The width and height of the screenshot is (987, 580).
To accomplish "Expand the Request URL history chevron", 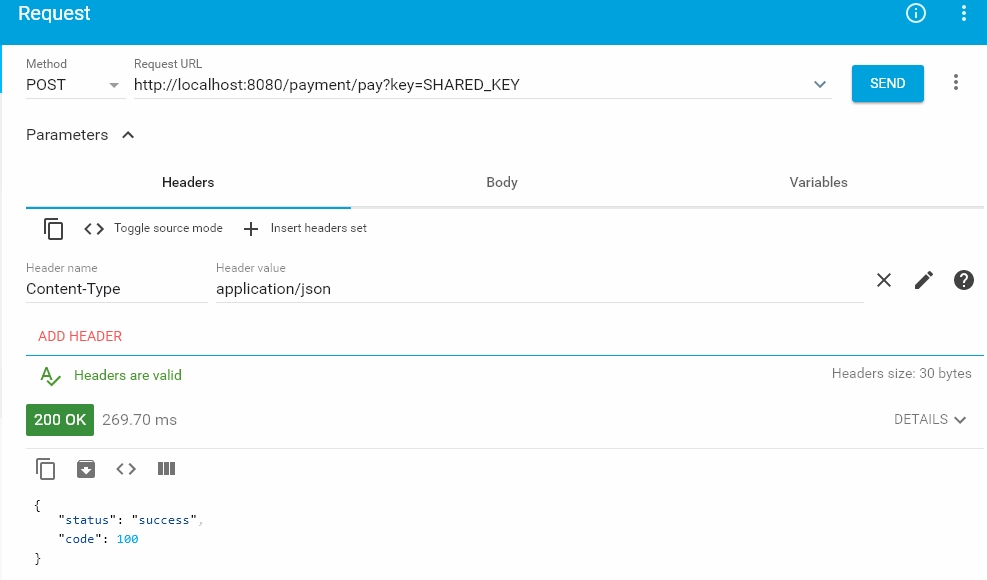I will tap(820, 84).
